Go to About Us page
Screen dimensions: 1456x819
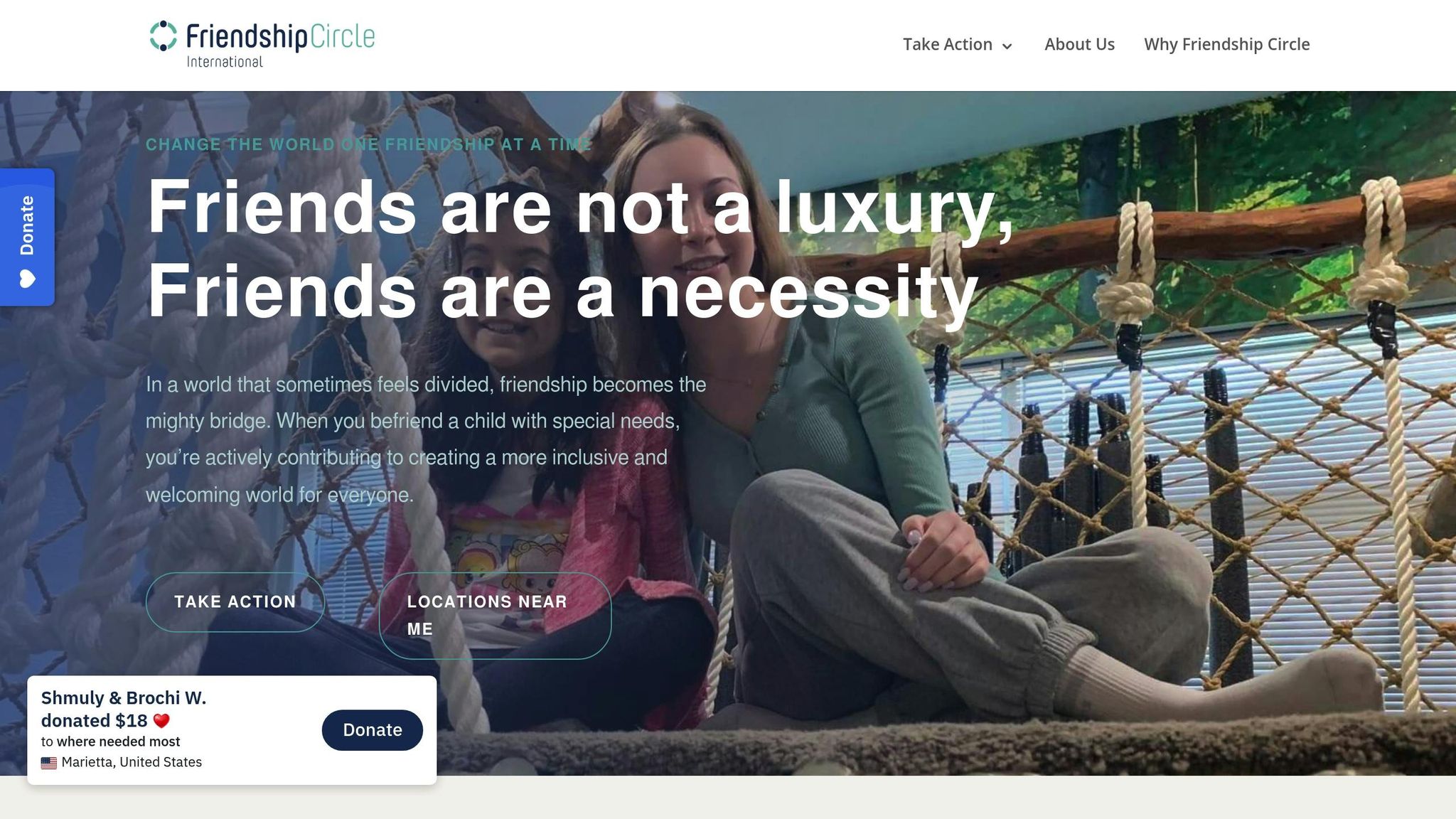pyautogui.click(x=1079, y=44)
